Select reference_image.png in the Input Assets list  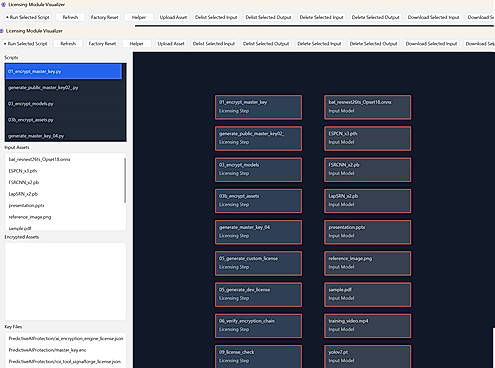[x=64, y=217]
